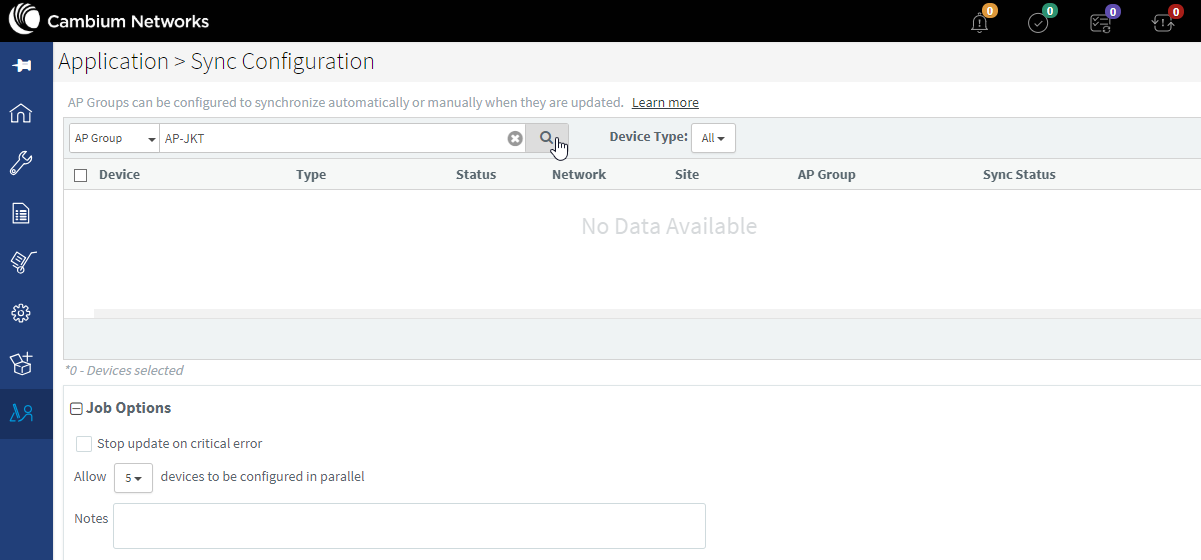Open the jobs checklist icon in header
This screenshot has height=560, width=1201.
tap(1101, 22)
